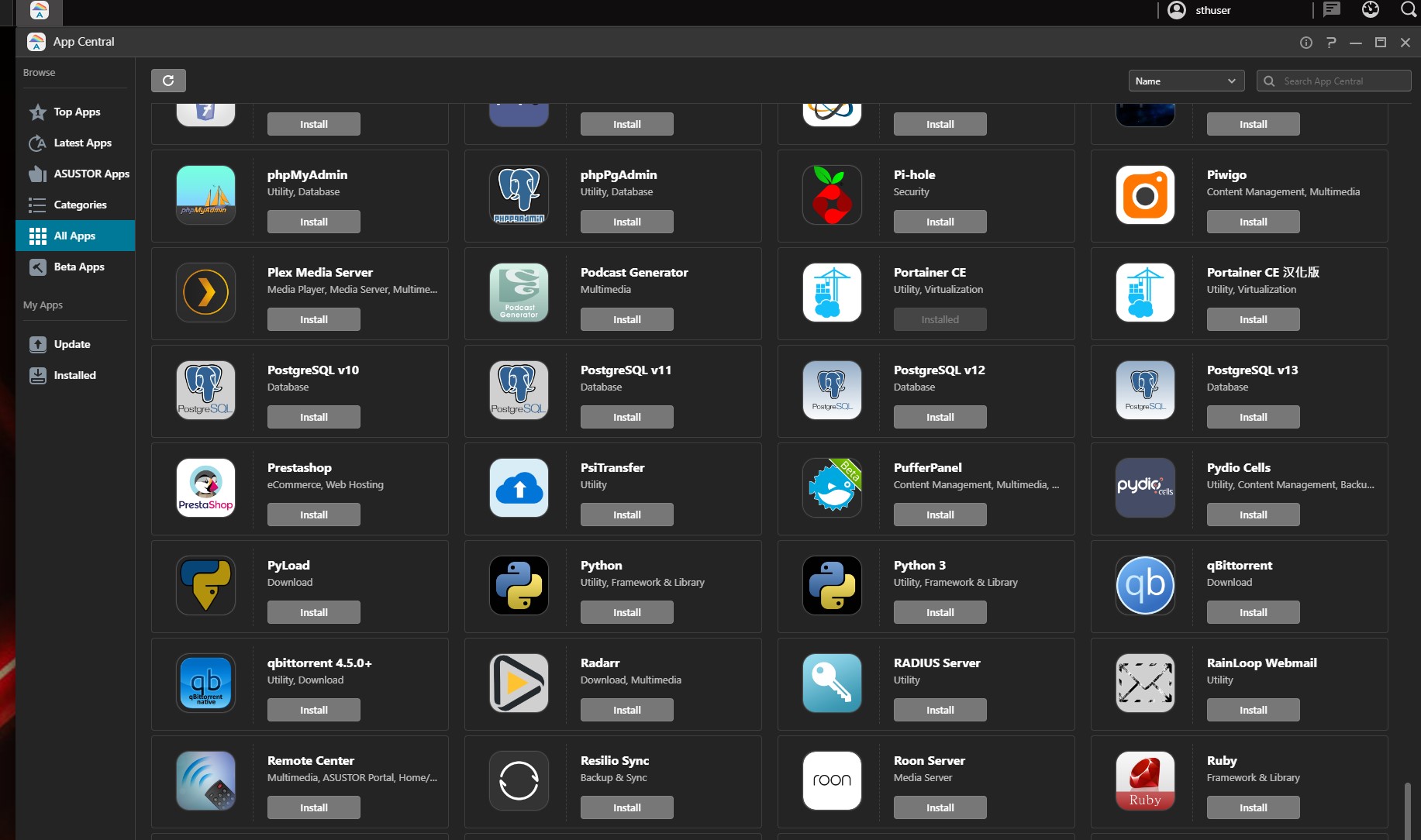The image size is (1421, 840).
Task: Open the Roon Server icon
Action: coord(832,781)
